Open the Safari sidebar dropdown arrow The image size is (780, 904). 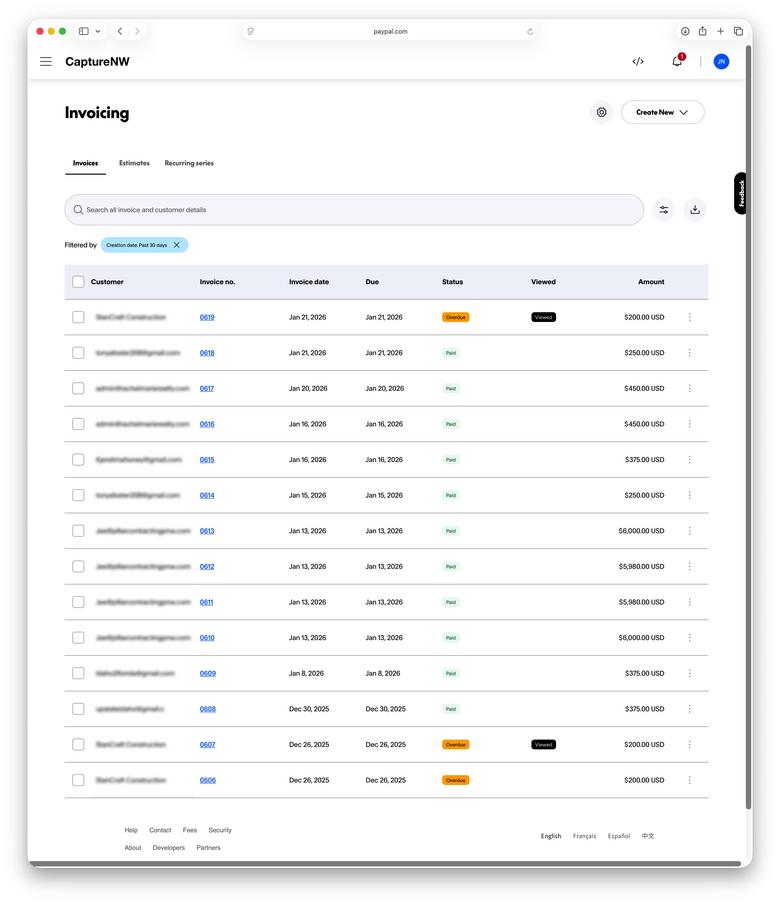click(98, 32)
